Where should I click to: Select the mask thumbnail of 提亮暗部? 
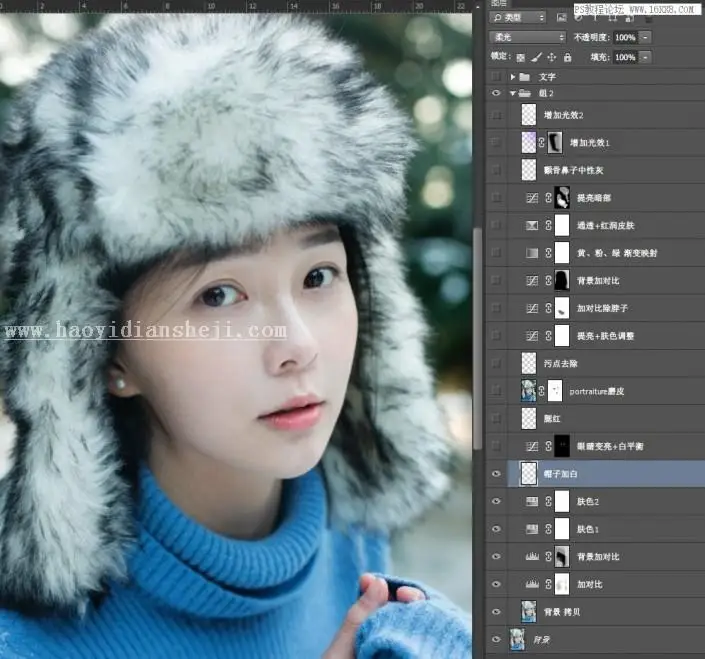click(x=562, y=198)
